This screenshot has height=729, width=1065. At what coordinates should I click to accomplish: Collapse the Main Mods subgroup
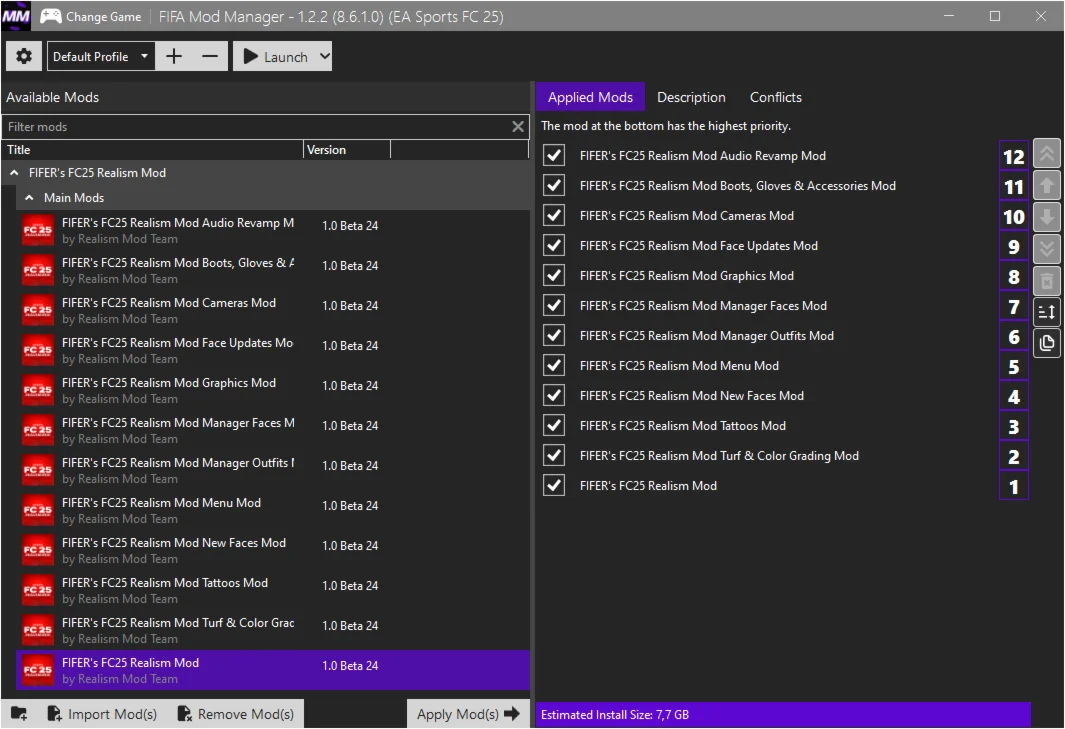(29, 198)
